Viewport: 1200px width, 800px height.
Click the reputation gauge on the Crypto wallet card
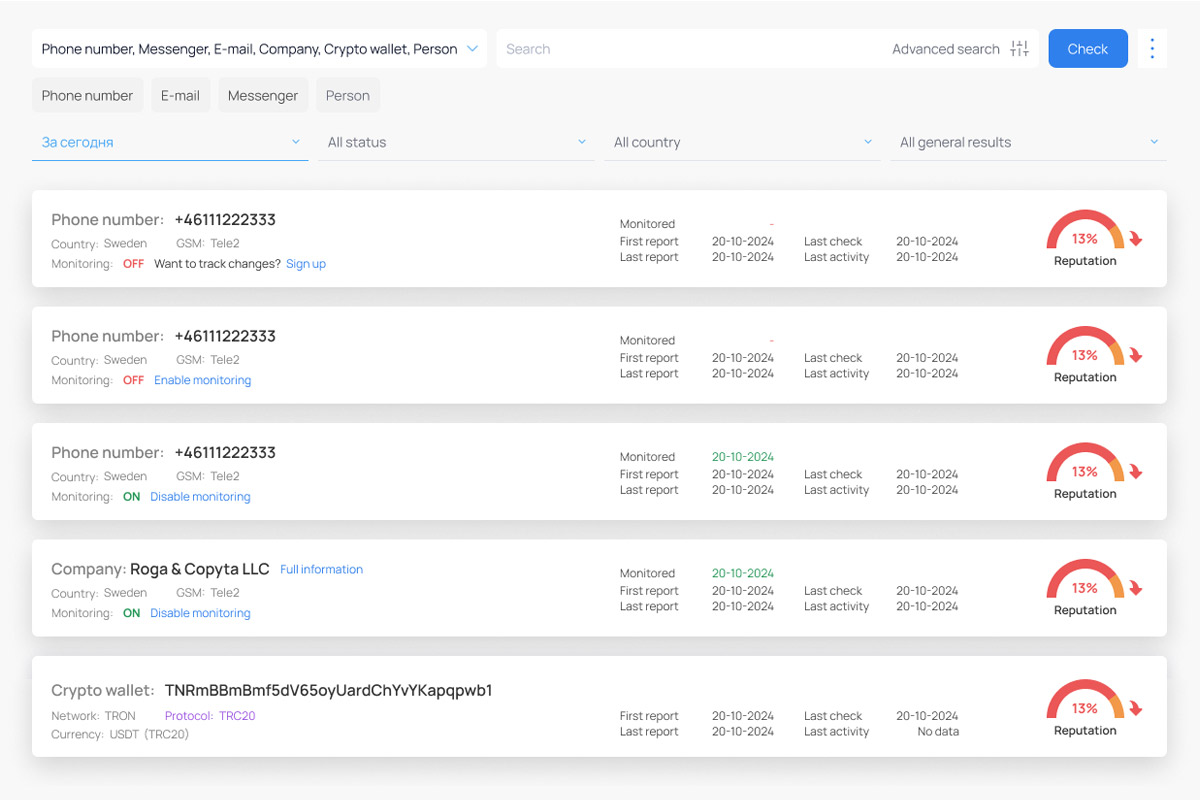tap(1085, 703)
